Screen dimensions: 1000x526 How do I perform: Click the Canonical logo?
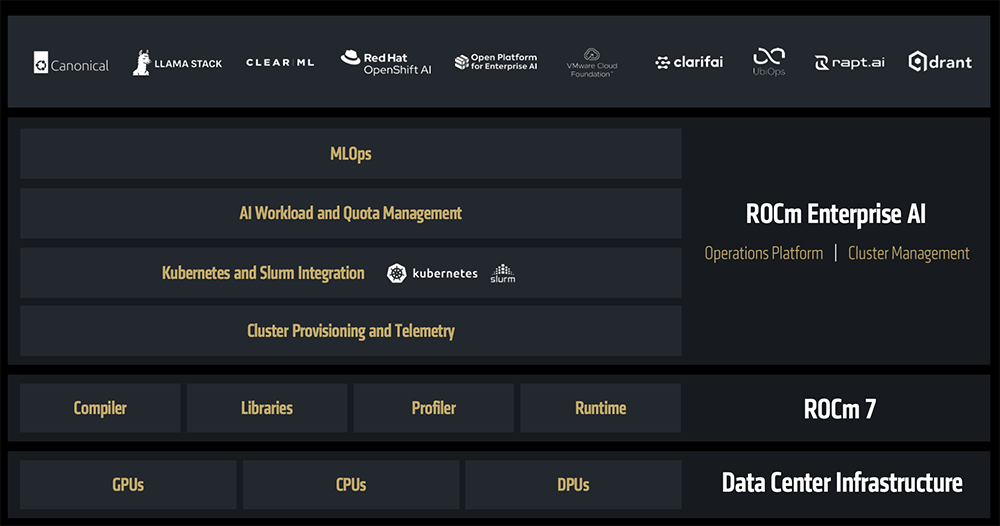(x=71, y=64)
